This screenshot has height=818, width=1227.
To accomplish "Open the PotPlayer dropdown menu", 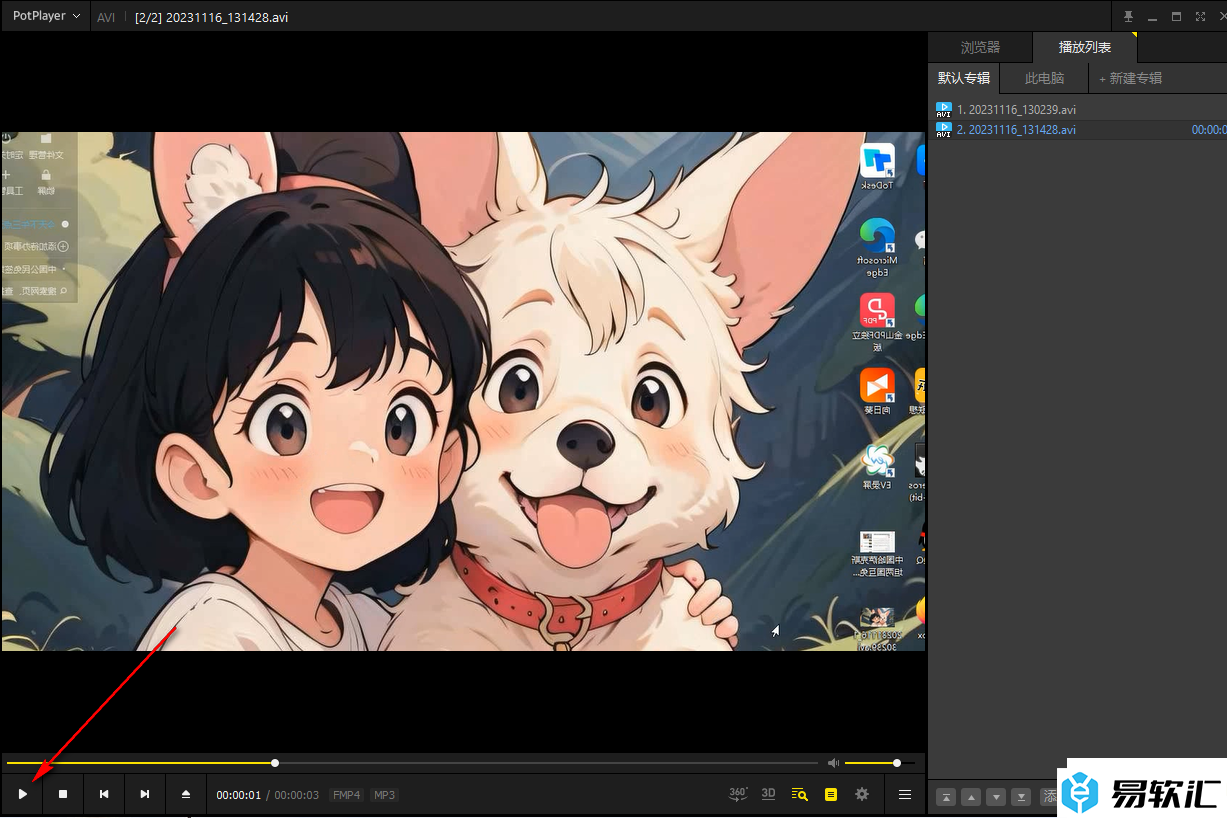I will click(46, 16).
